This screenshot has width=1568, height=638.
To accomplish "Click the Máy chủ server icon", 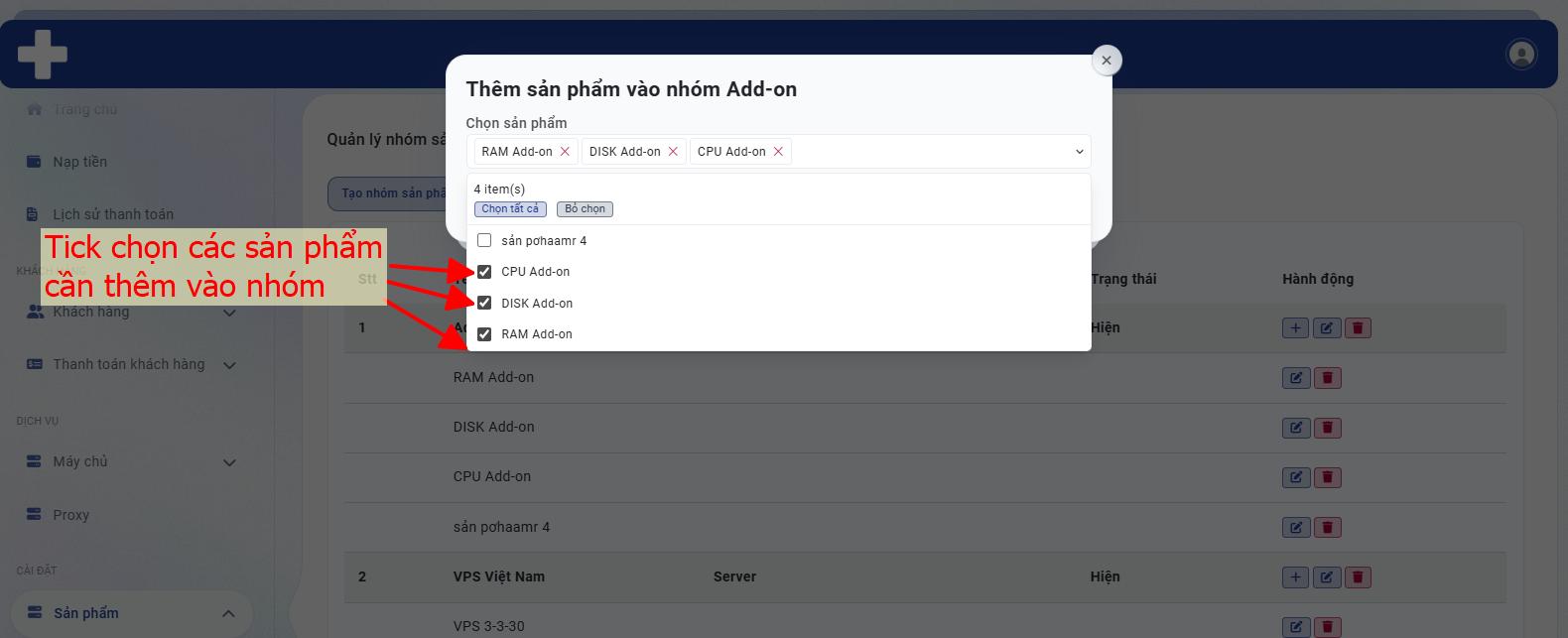I will (x=34, y=461).
